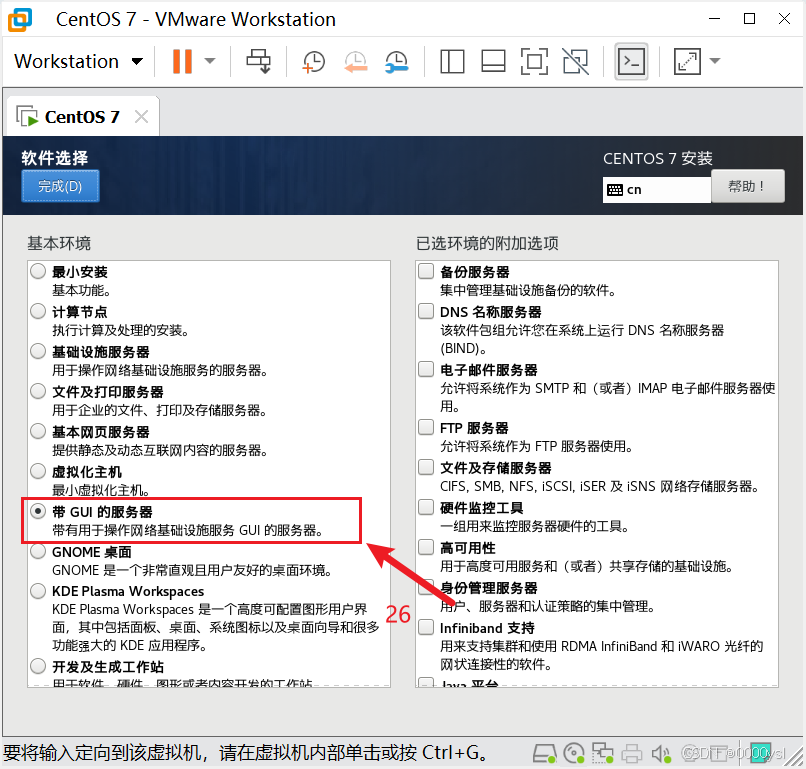Screen dimensions: 806x769
Task: Click the teal message log icon
Action: pos(761,754)
